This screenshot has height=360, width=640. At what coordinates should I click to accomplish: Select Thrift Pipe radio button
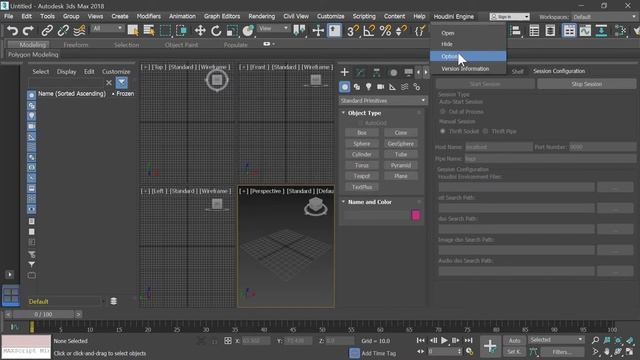tap(485, 131)
